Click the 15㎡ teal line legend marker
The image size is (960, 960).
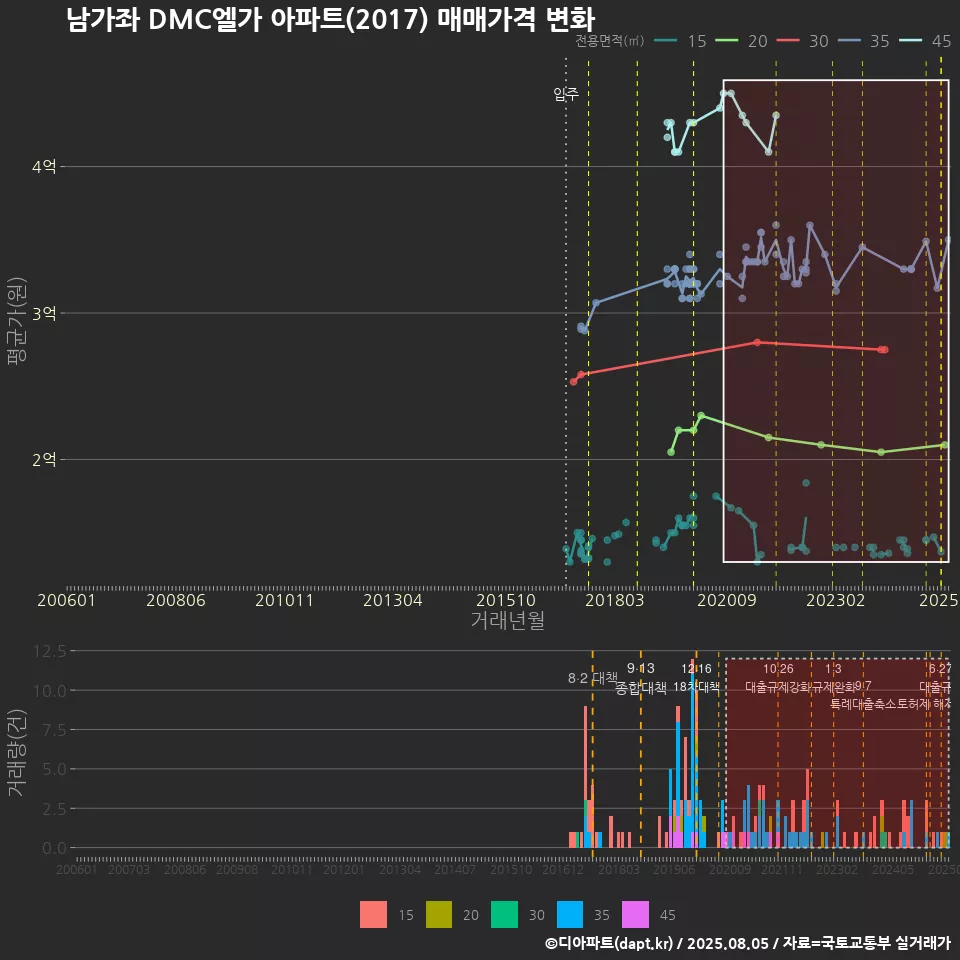666,41
